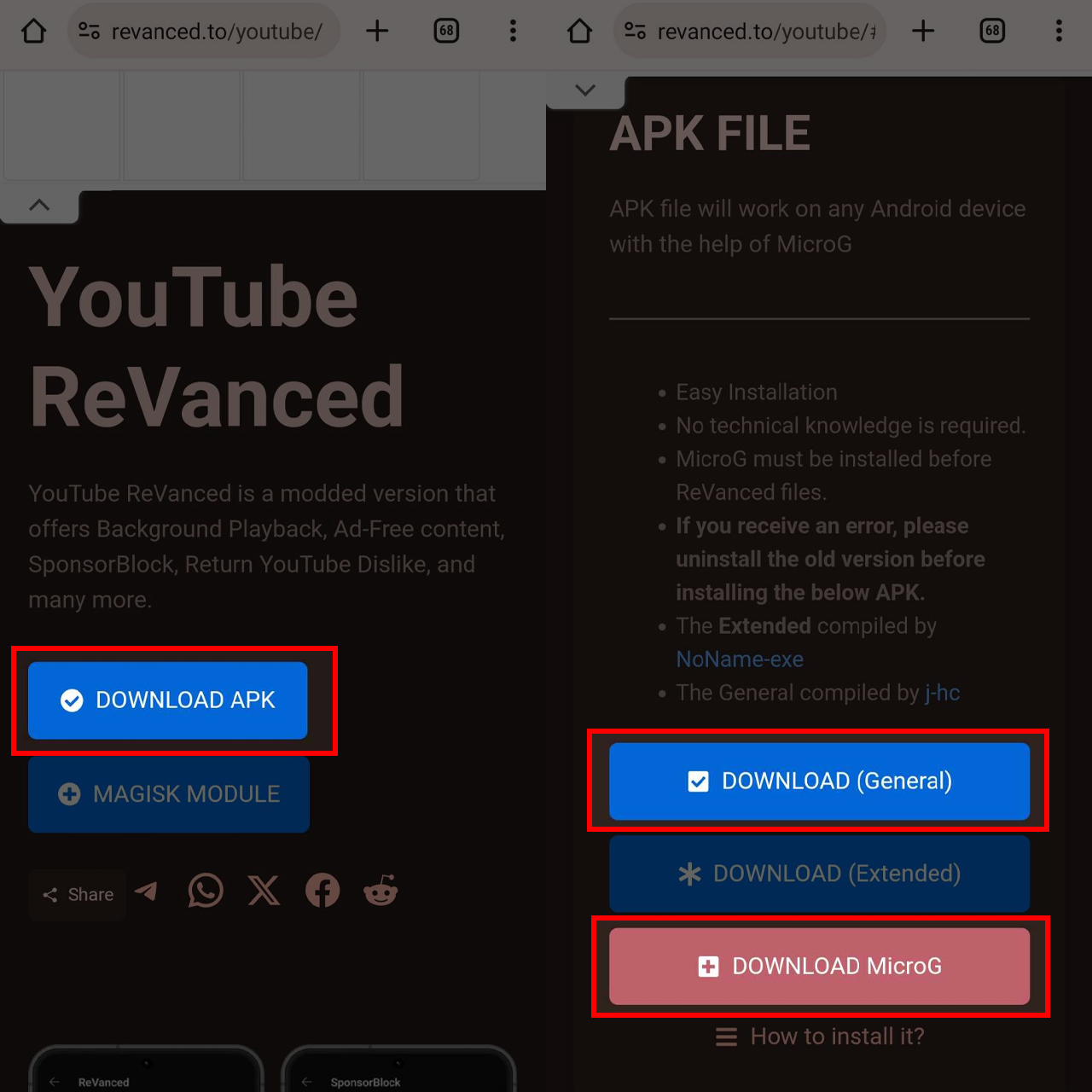Viewport: 1092px width, 1092px height.
Task: Click the DOWNLOAD APK button
Action: point(168,700)
